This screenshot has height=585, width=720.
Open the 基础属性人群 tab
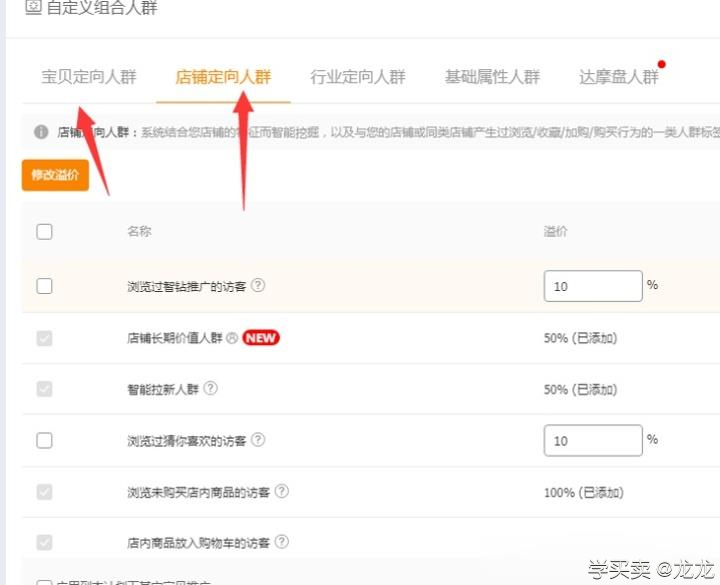(492, 77)
